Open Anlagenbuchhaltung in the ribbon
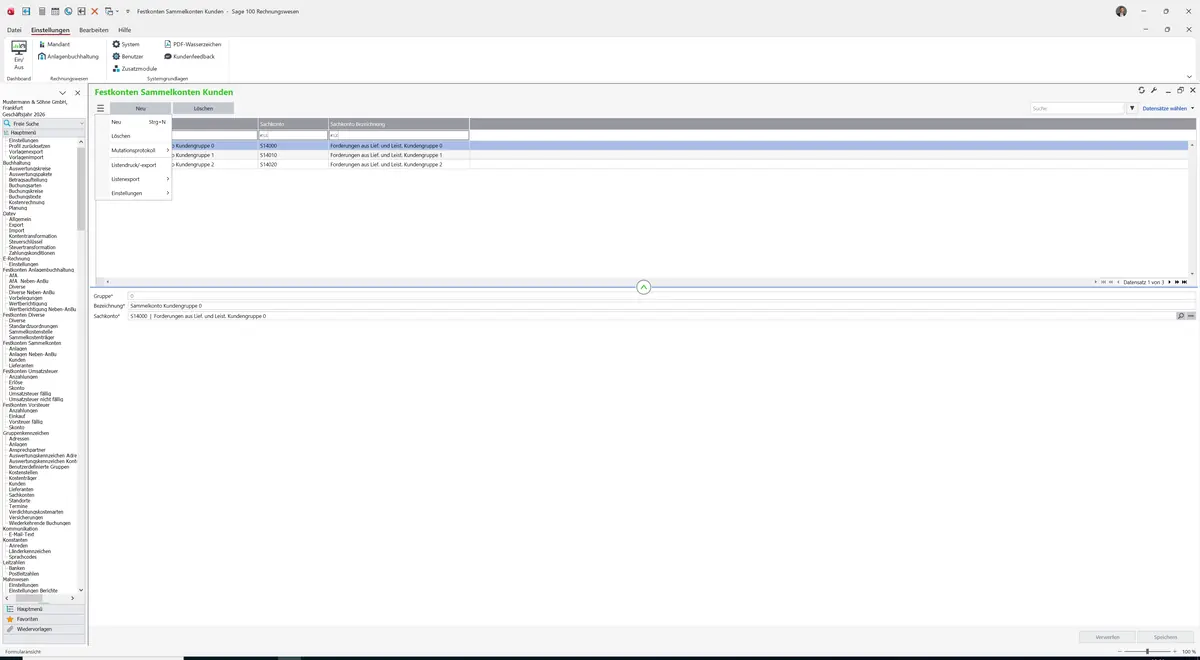This screenshot has width=1200, height=660. pyautogui.click(x=69, y=56)
